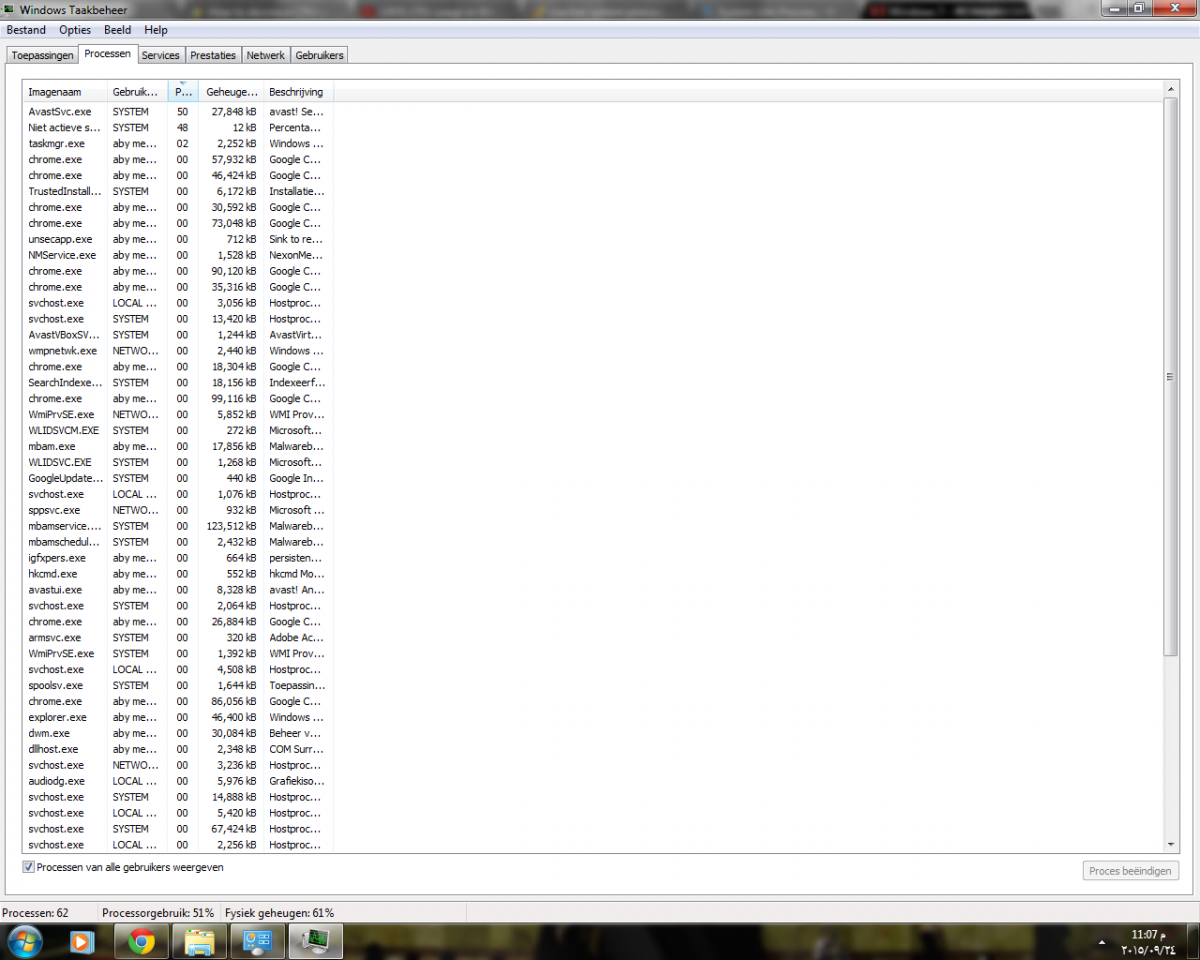This screenshot has height=960, width=1200.
Task: Uncheck 'Processen van alle gebruikers weergeven'
Action: click(x=29, y=867)
